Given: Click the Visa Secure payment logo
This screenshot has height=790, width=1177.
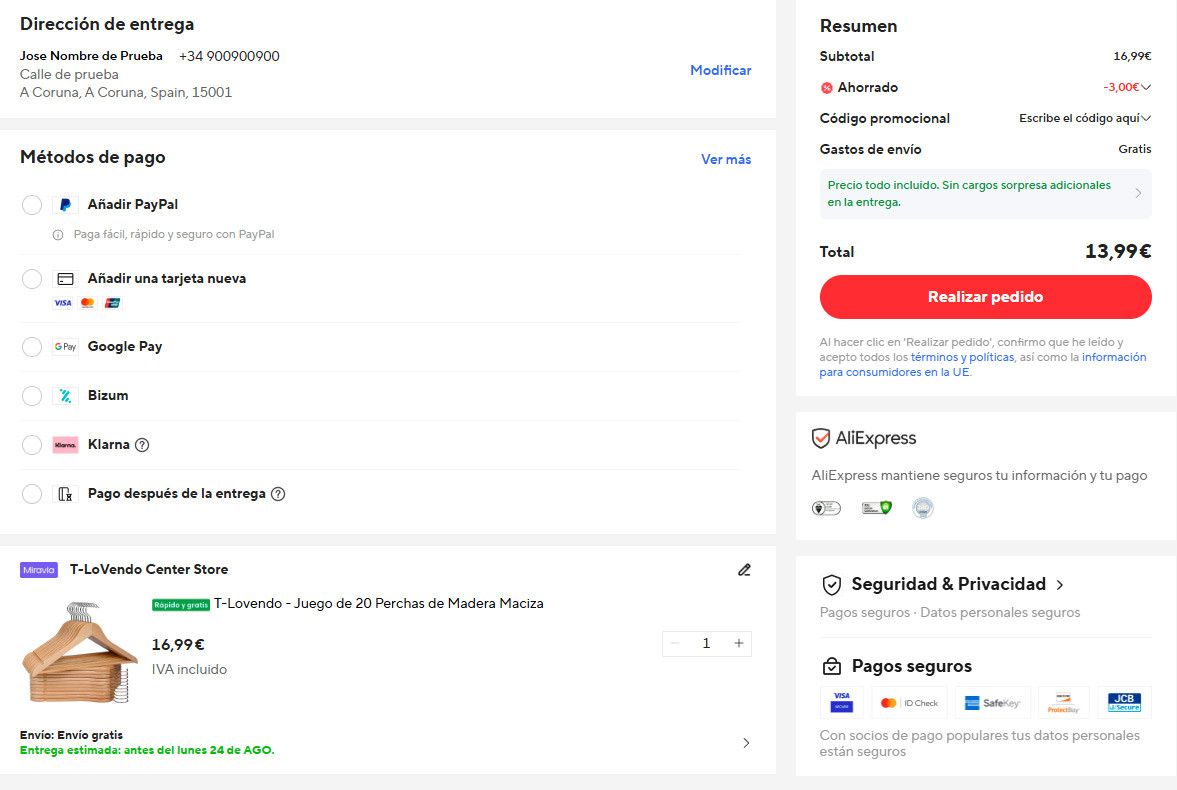Looking at the screenshot, I should (x=841, y=702).
